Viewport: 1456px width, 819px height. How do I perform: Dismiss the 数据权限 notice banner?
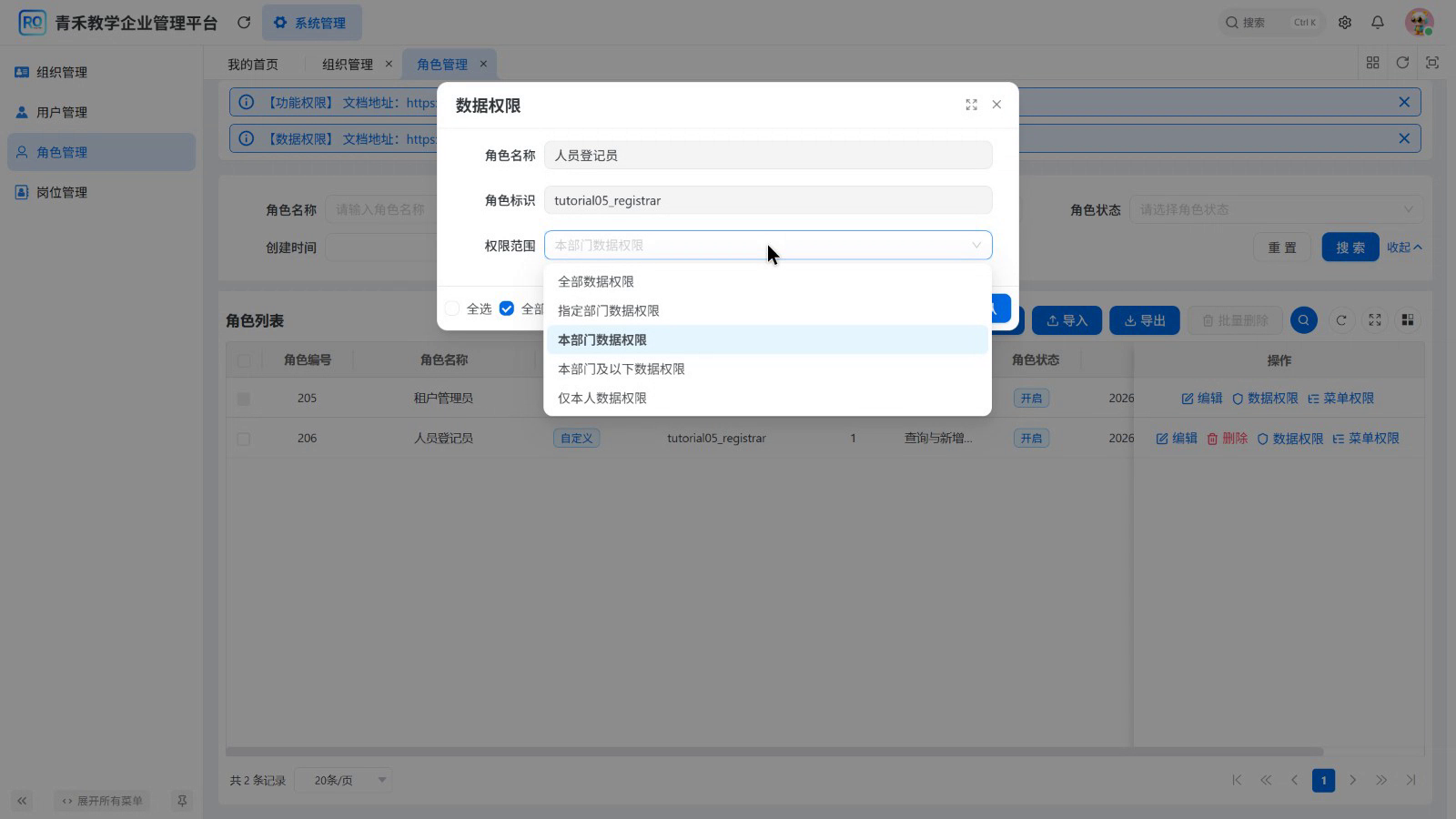pyautogui.click(x=1404, y=138)
